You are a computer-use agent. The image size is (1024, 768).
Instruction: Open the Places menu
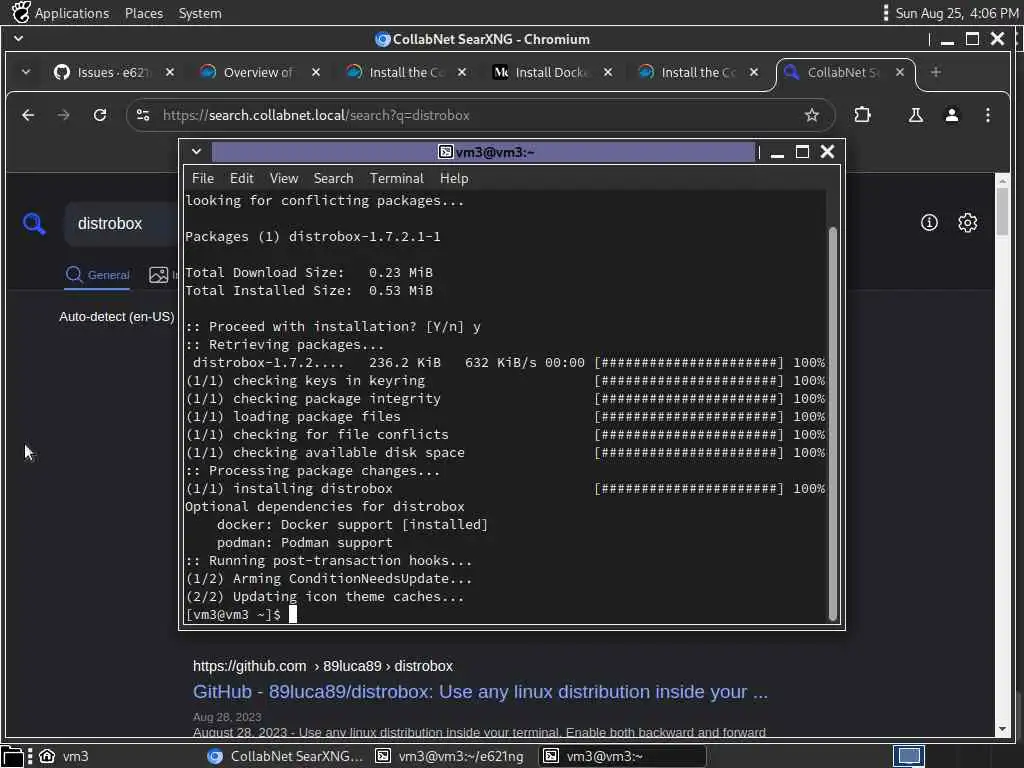click(144, 13)
